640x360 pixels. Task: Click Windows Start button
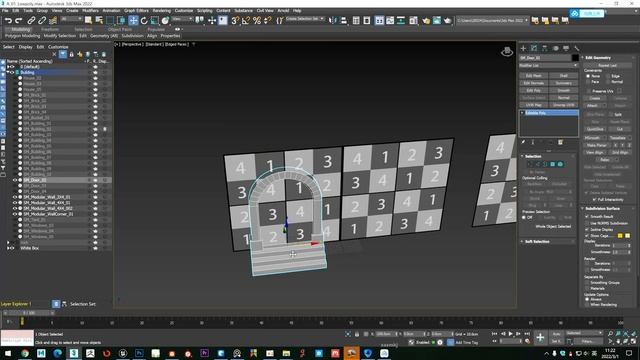[x=8, y=353]
